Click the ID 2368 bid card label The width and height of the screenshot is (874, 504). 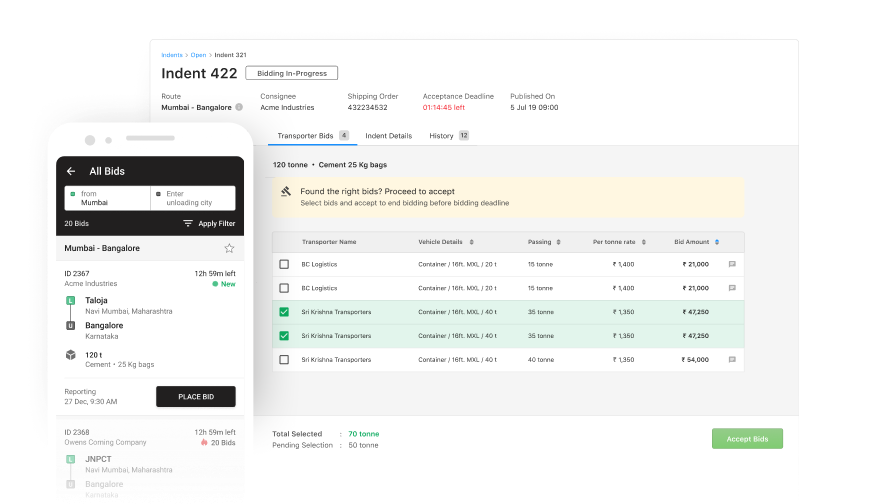(x=76, y=432)
